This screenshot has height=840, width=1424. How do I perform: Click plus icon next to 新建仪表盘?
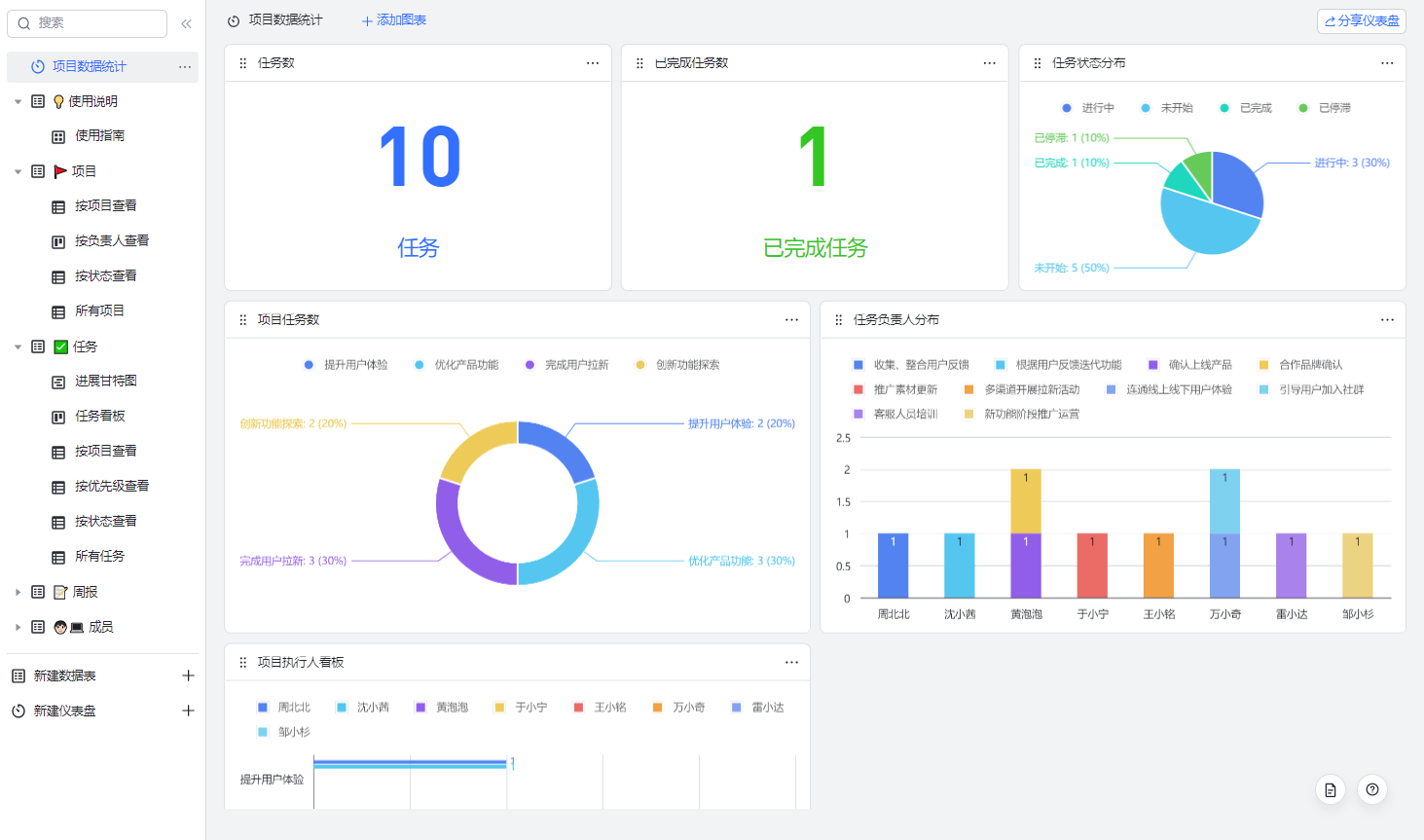pos(188,711)
